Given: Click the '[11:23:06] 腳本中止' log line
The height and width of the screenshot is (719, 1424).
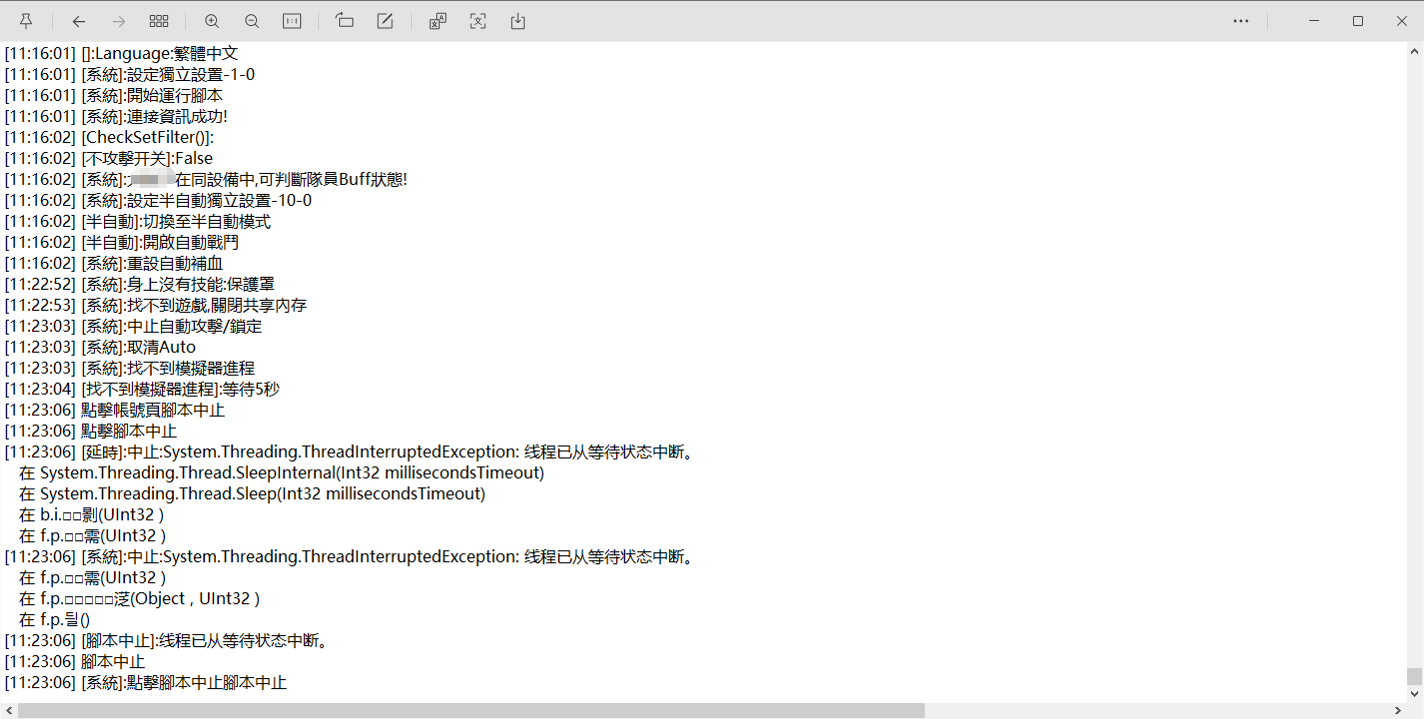Looking at the screenshot, I should coord(75,662).
